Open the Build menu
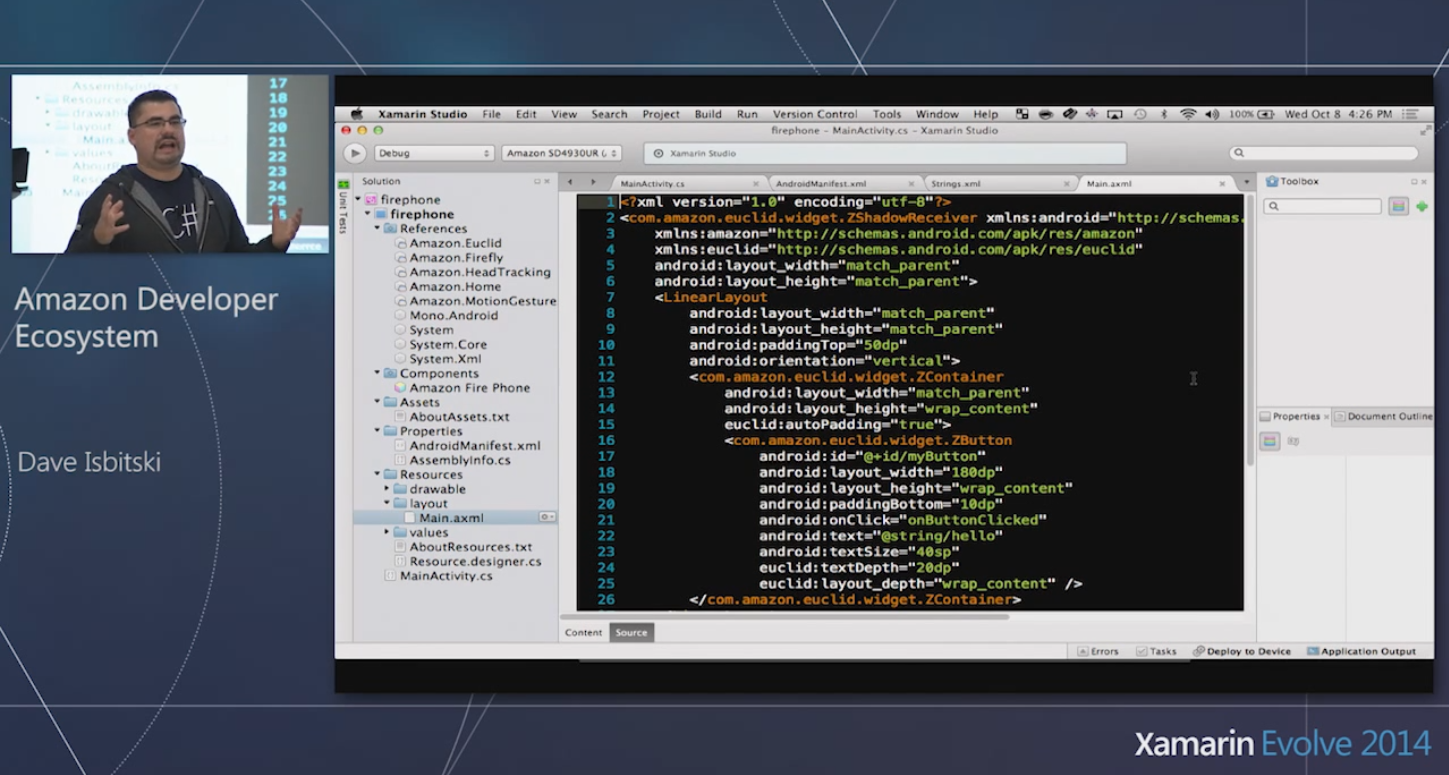Screen dimensions: 1449x775 click(x=707, y=114)
